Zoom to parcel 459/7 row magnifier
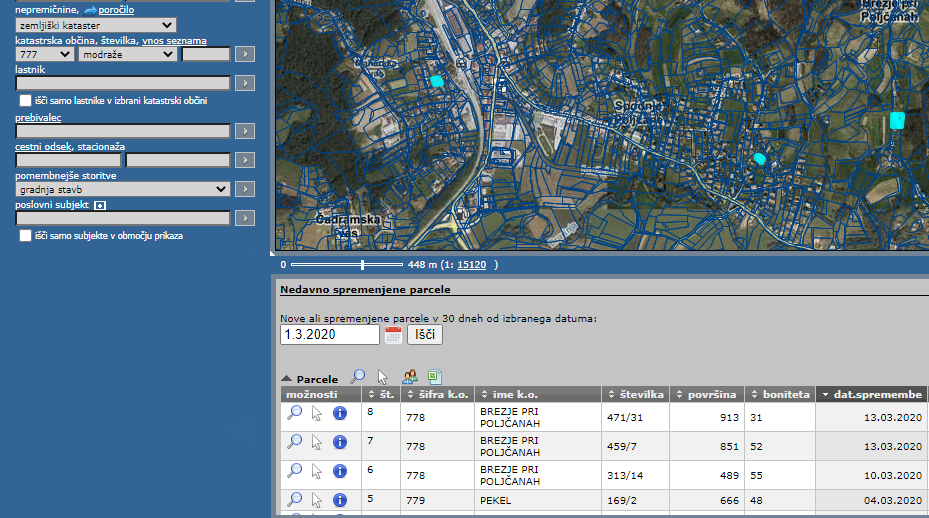Screen dimensions: 929x518 [x=295, y=441]
